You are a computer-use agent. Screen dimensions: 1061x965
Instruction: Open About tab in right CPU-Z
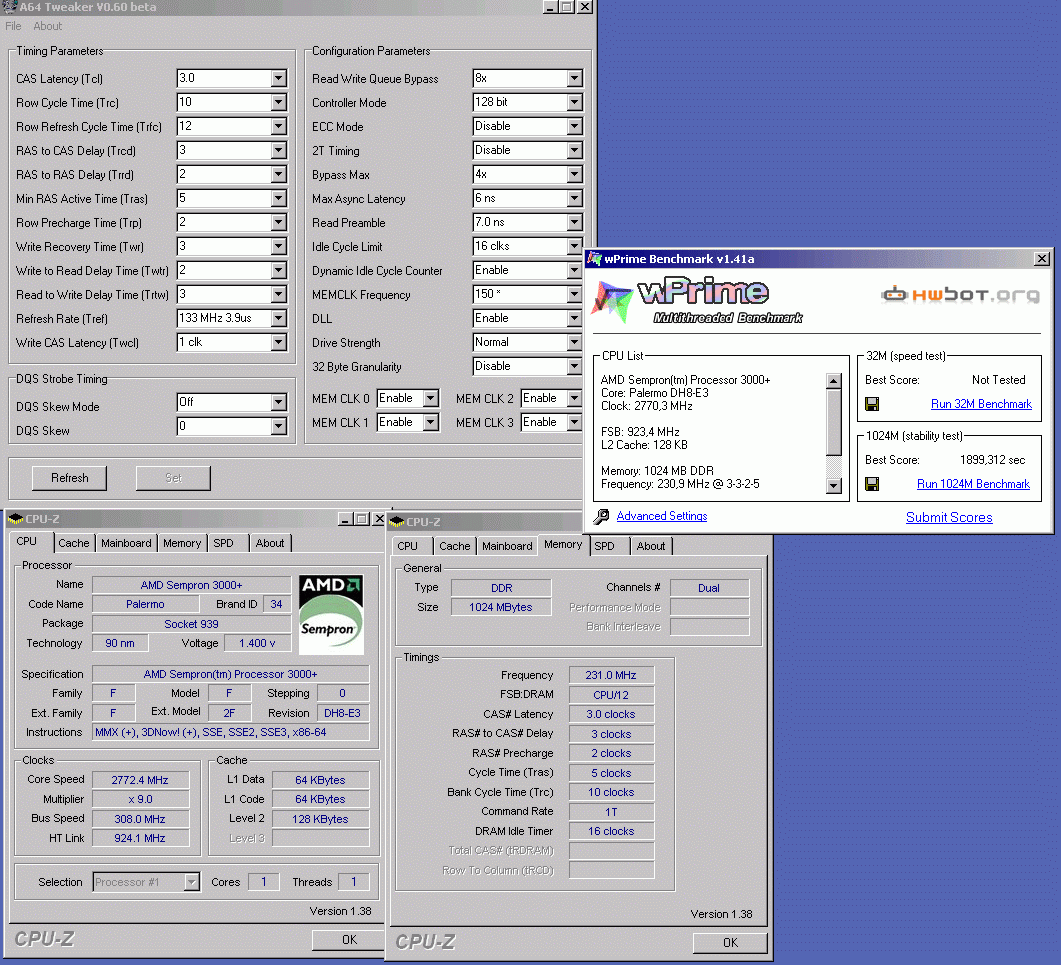click(651, 546)
